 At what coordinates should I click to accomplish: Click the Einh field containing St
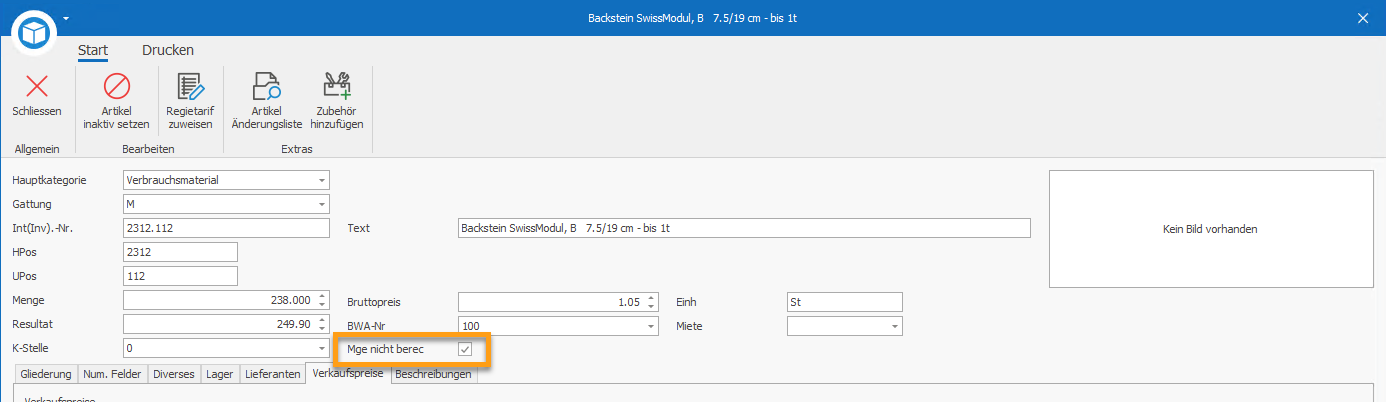click(x=844, y=301)
